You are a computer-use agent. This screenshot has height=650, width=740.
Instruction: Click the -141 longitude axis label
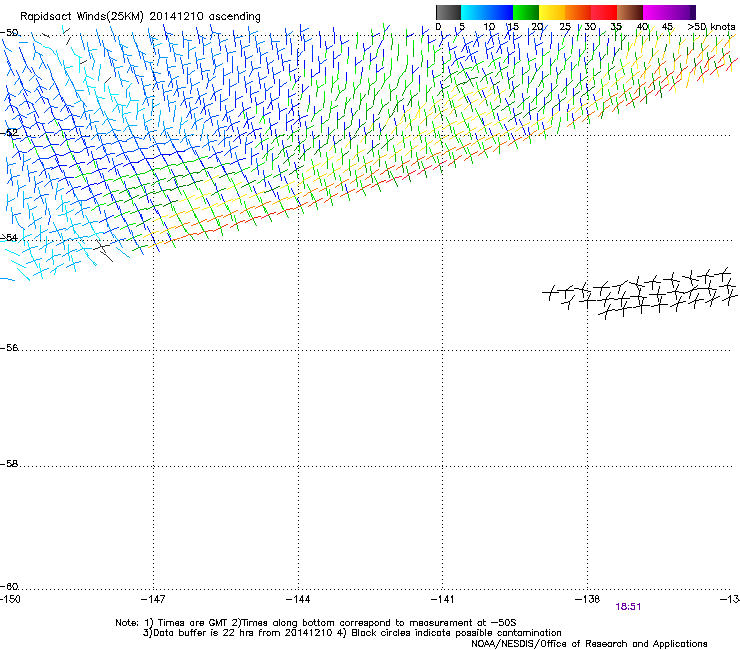443,599
